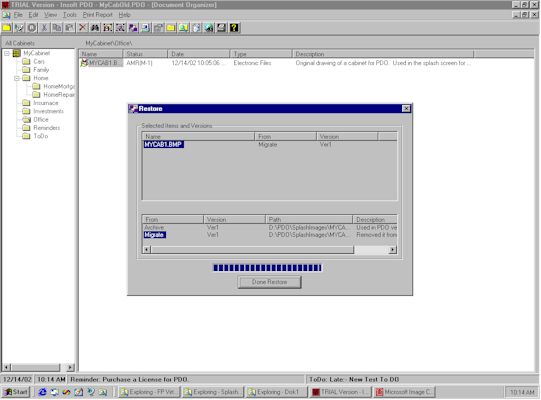Switch to Exploring - Splash taskbar button
Viewport: 541px width, 400px height.
click(x=213, y=392)
